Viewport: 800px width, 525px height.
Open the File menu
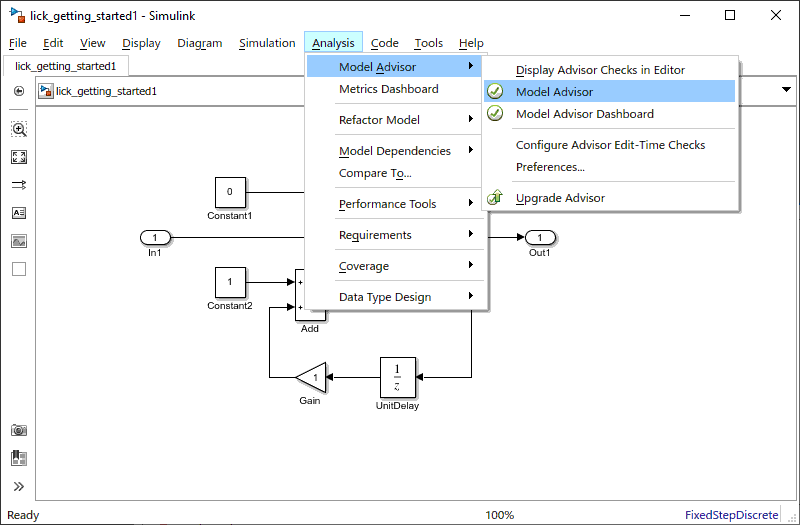coord(18,43)
